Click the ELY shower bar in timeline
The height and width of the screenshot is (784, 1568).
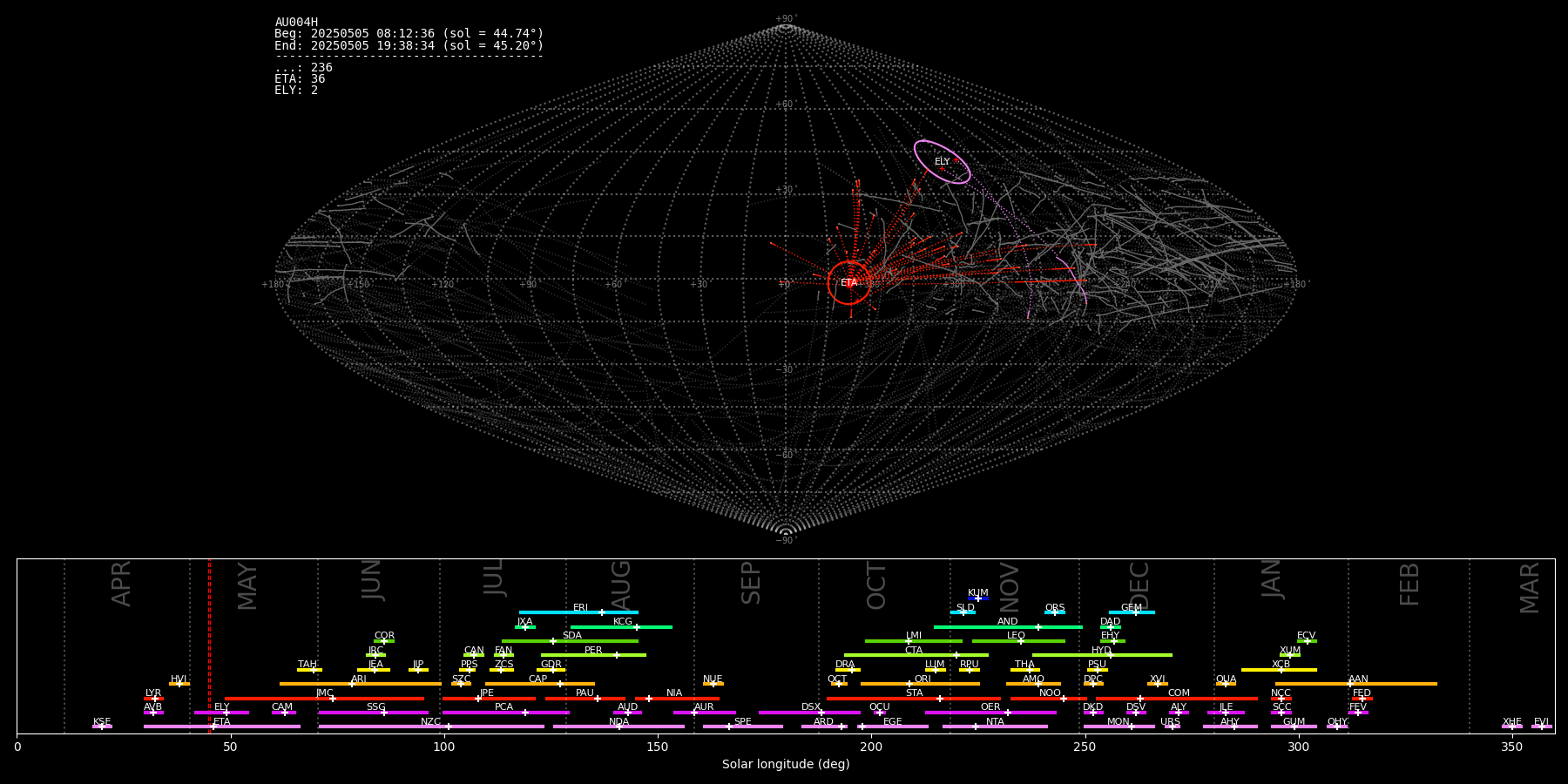pyautogui.click(x=221, y=713)
